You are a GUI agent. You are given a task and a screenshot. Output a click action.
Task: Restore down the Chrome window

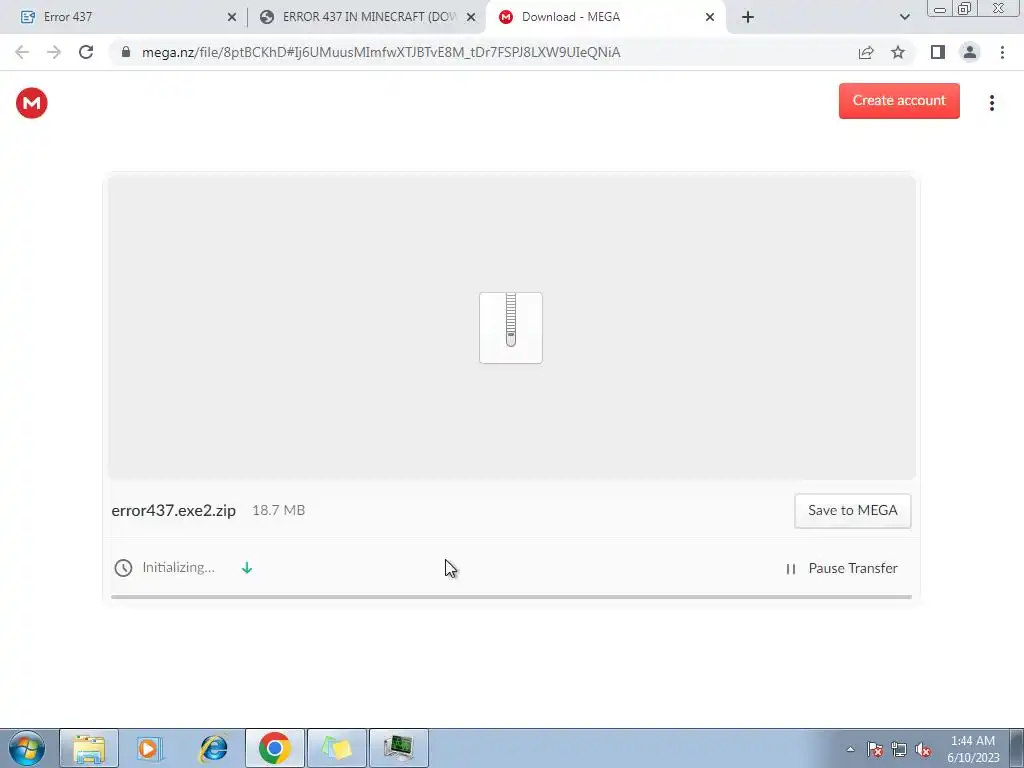pyautogui.click(x=965, y=9)
